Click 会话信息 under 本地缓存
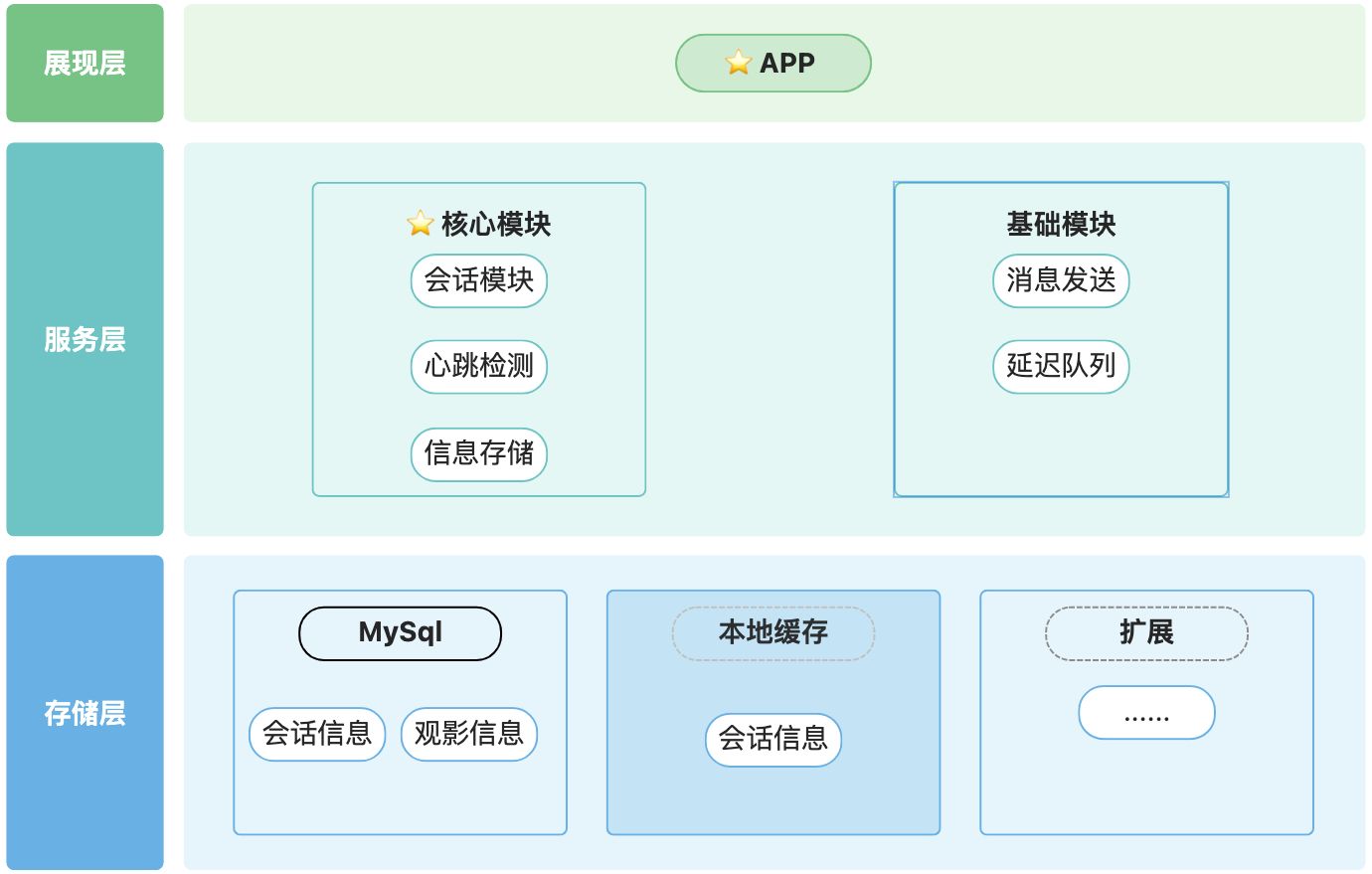This screenshot has width=1372, height=874. (773, 739)
